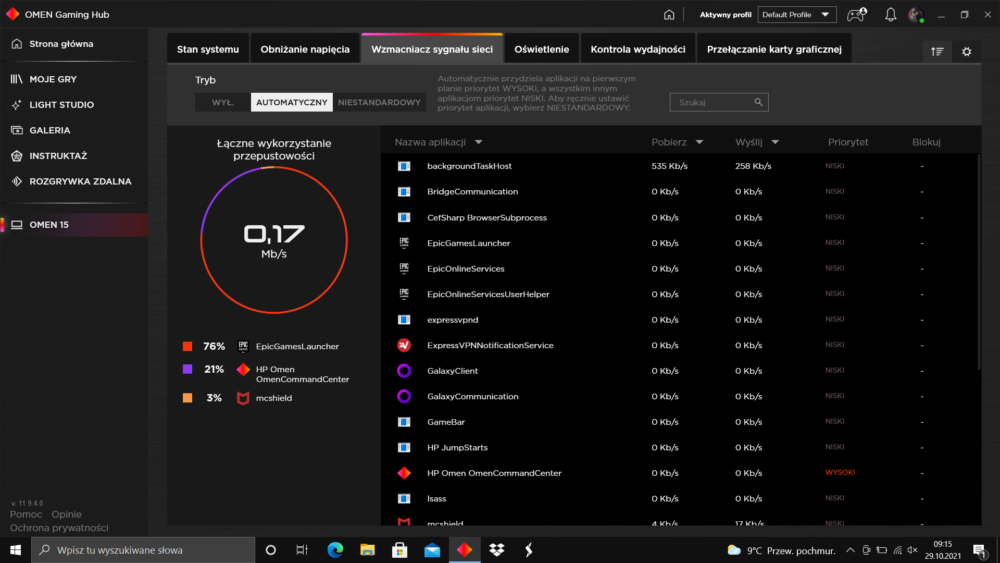Open settings gear icon
The width and height of the screenshot is (1000, 563).
pyautogui.click(x=967, y=52)
